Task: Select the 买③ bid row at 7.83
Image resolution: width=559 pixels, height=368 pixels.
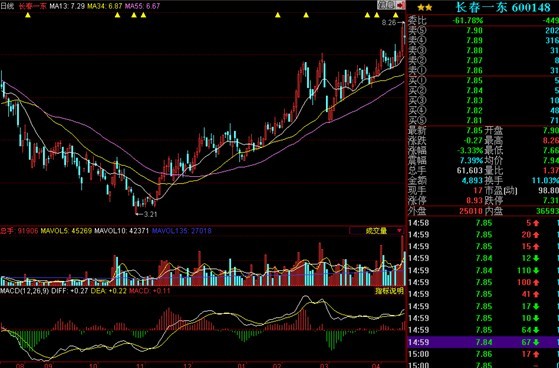Action: [x=483, y=101]
